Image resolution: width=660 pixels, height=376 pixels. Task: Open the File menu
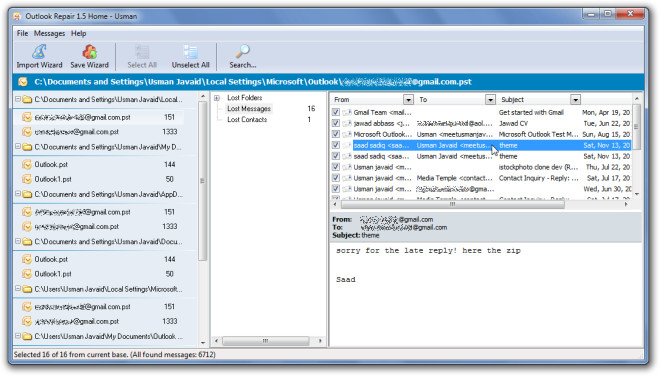click(x=22, y=33)
